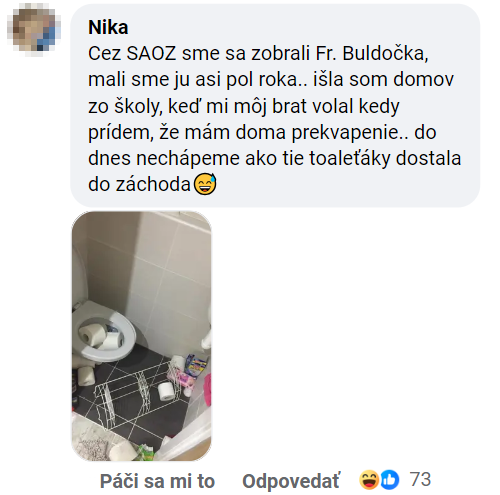
Task: Click the white wire rack in the photo
Action: [x=139, y=391]
